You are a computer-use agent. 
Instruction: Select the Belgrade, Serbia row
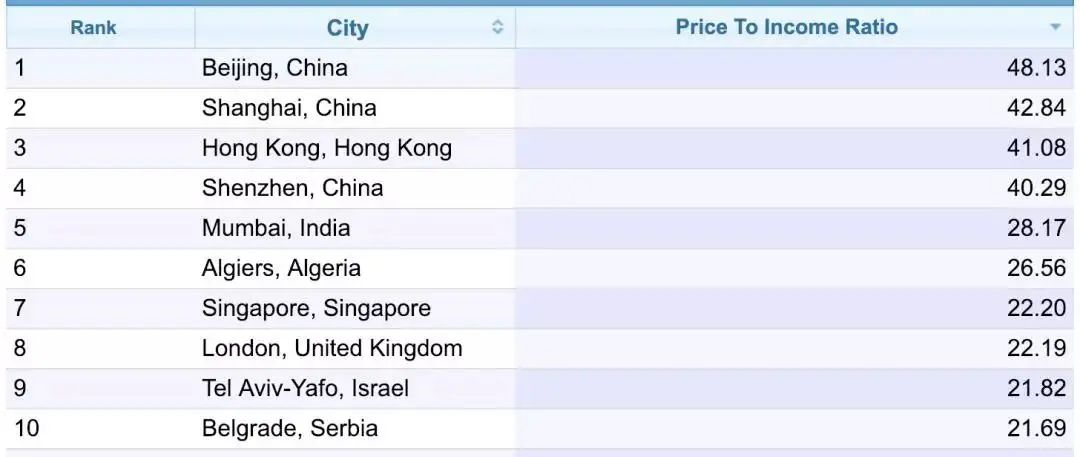[540, 428]
